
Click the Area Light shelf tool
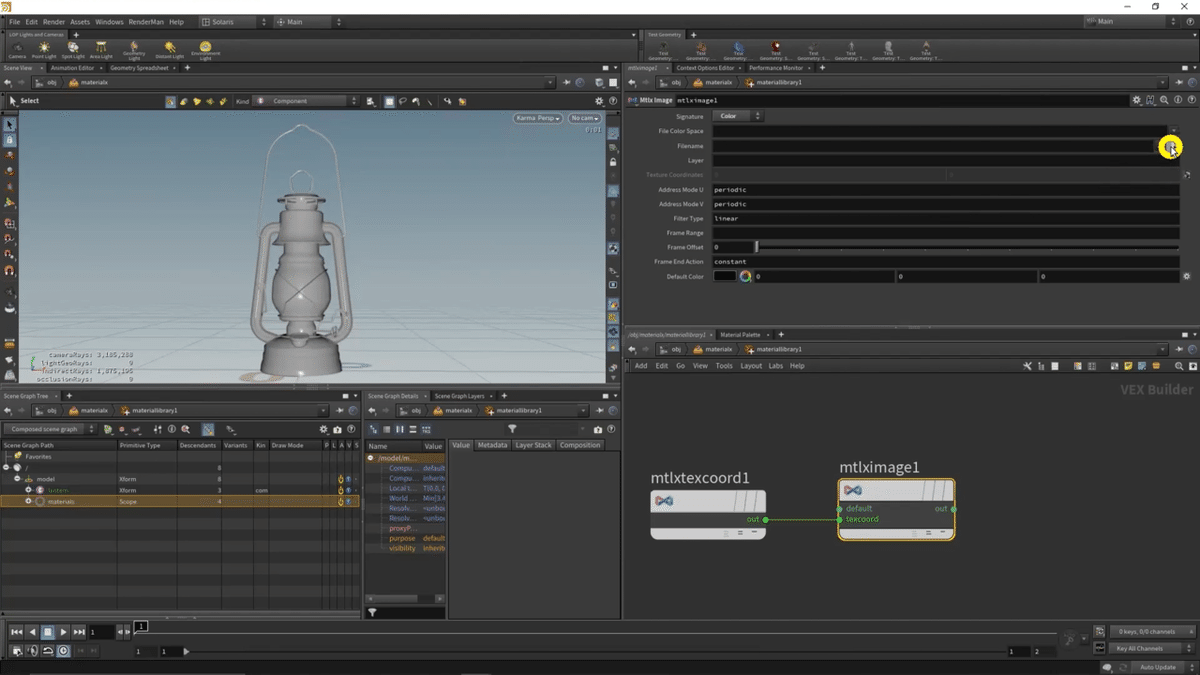(x=102, y=50)
